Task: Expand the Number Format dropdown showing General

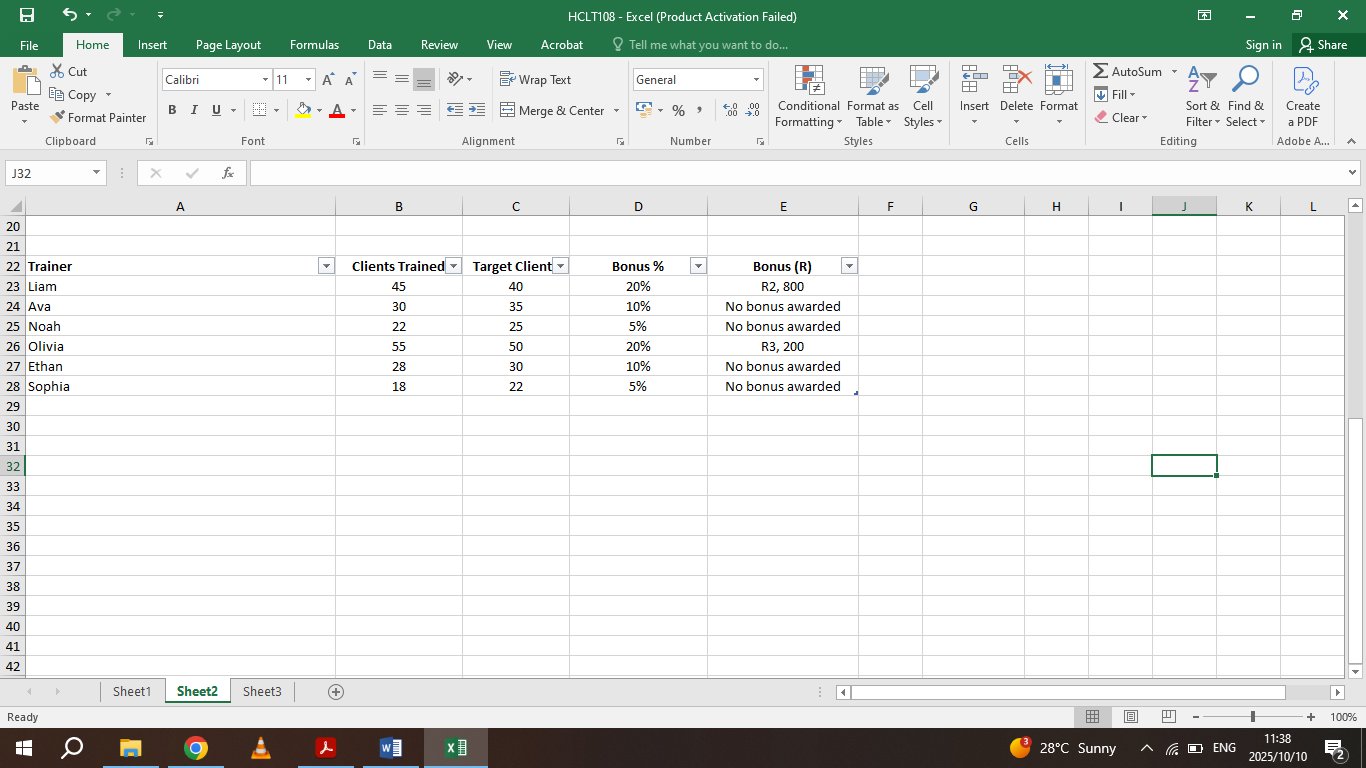Action: 757,79
